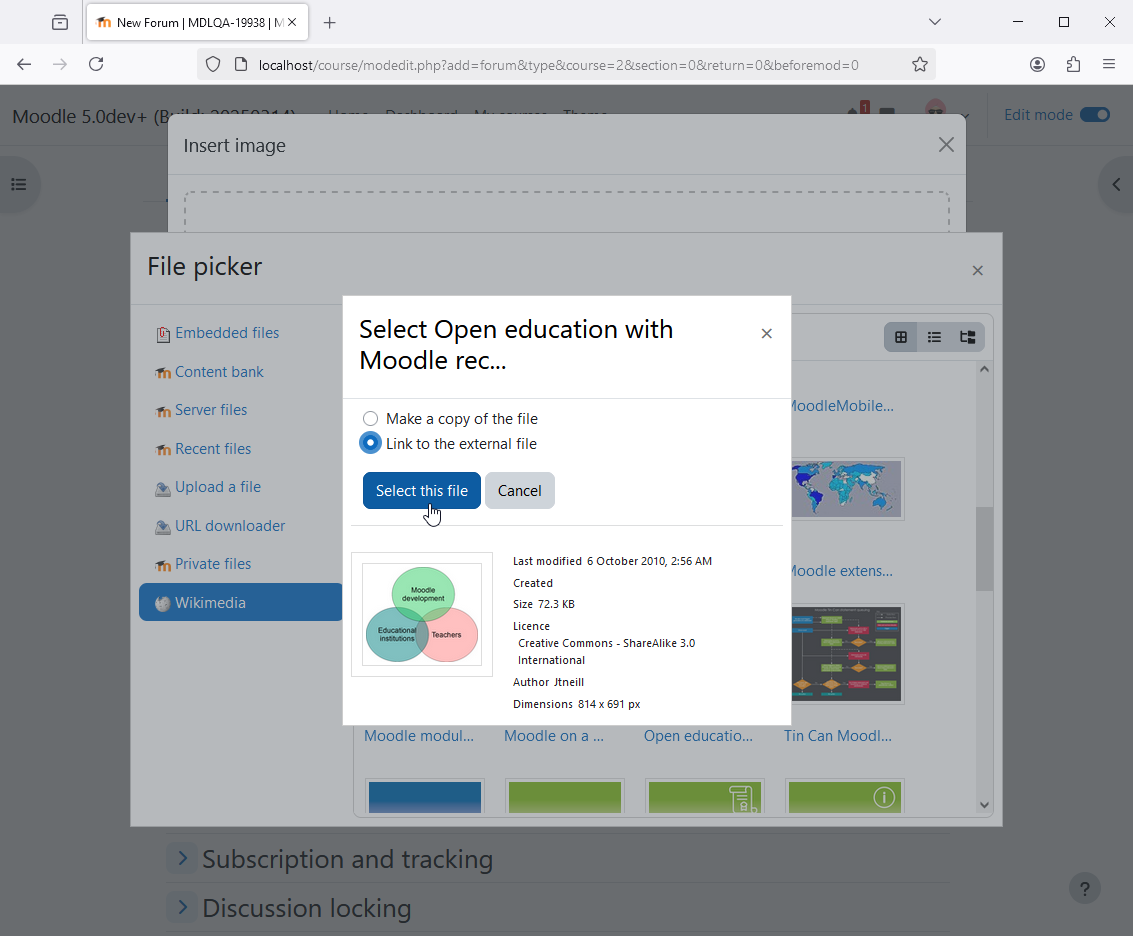The height and width of the screenshot is (936, 1133).
Task: Click the tracking protection shield icon
Action: 212,64
